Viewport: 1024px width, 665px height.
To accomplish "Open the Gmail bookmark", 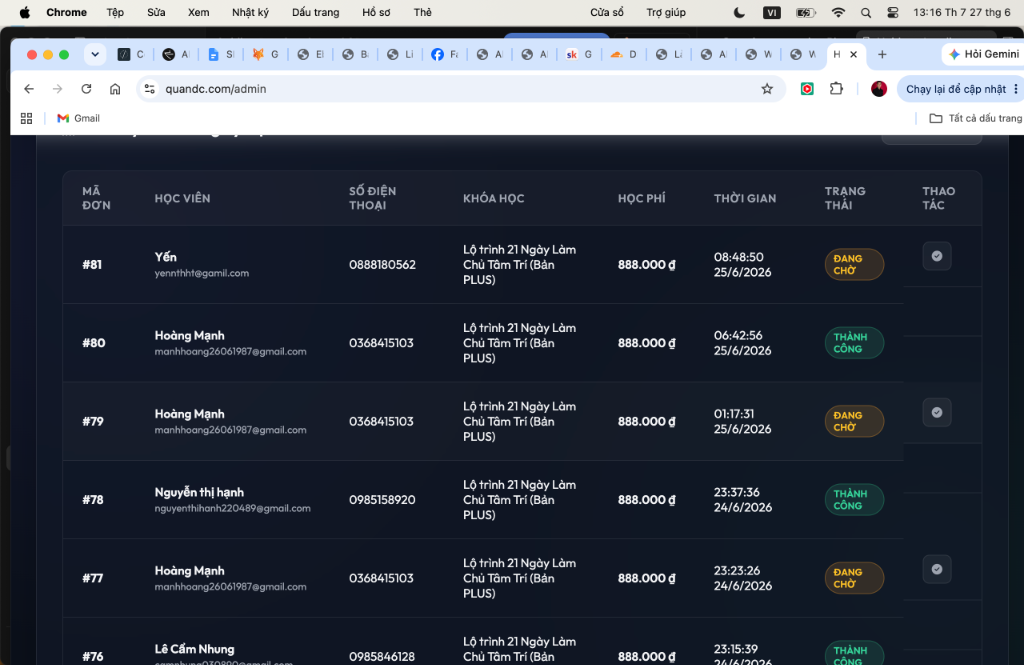I will click(78, 118).
